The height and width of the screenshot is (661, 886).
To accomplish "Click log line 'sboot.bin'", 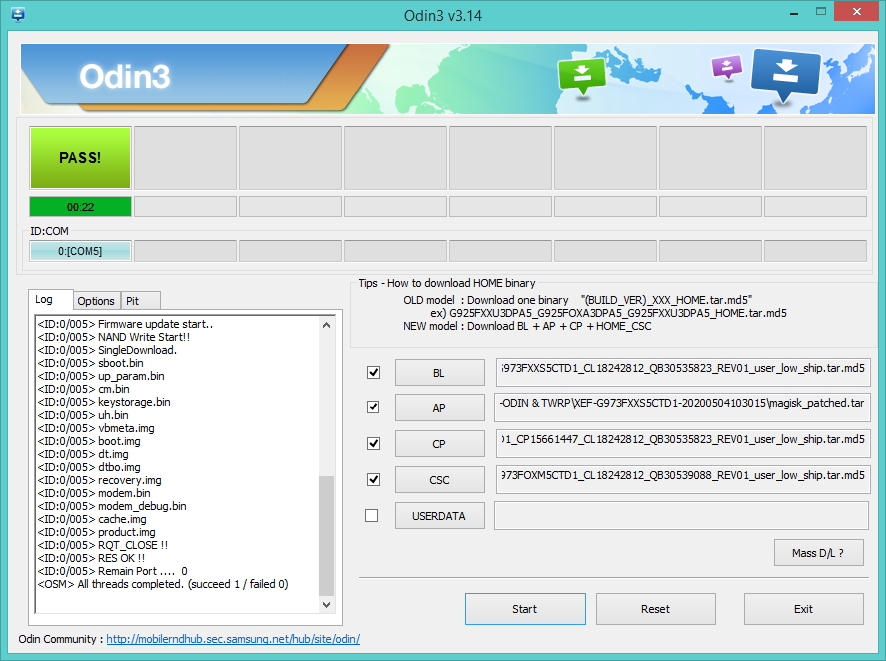I will pos(90,363).
